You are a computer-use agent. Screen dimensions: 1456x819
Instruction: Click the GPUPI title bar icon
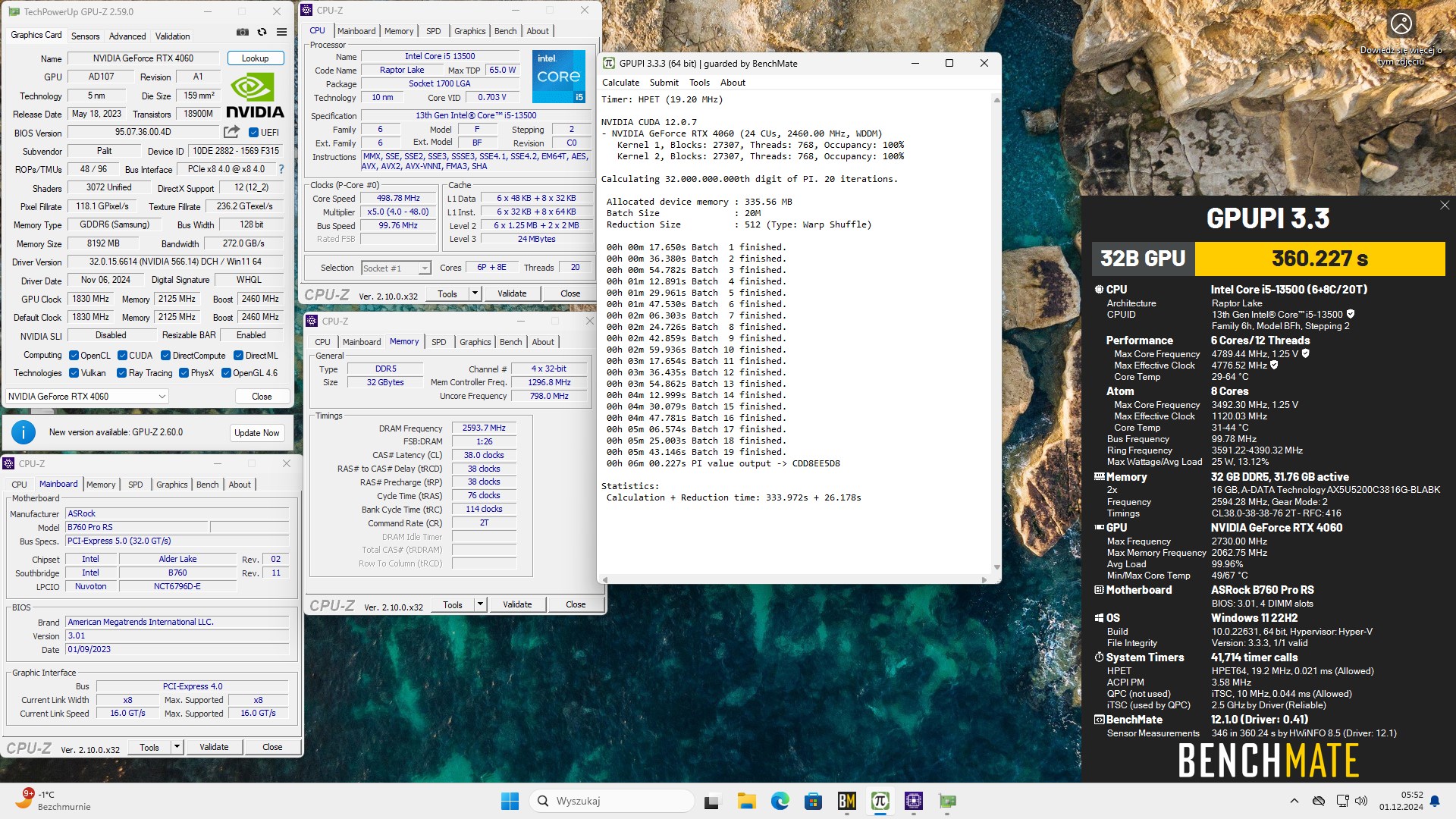(x=608, y=64)
